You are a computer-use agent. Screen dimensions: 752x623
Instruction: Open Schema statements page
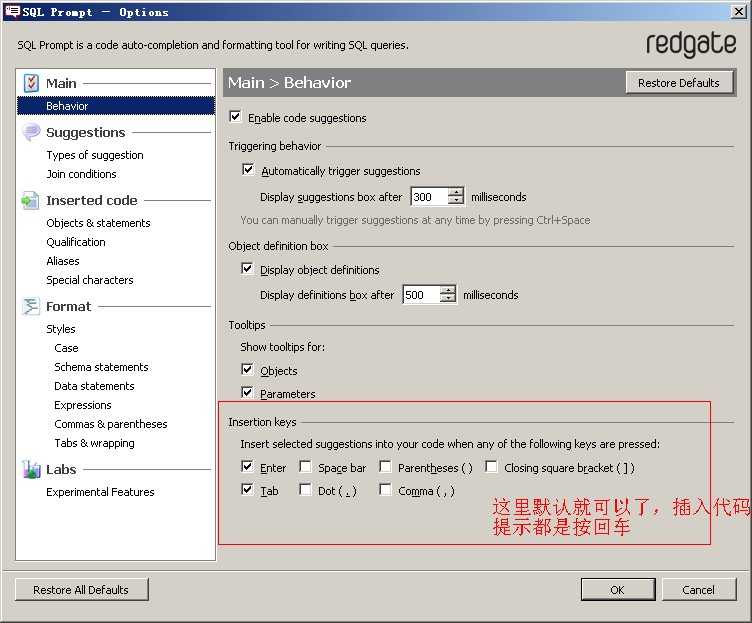pos(101,367)
